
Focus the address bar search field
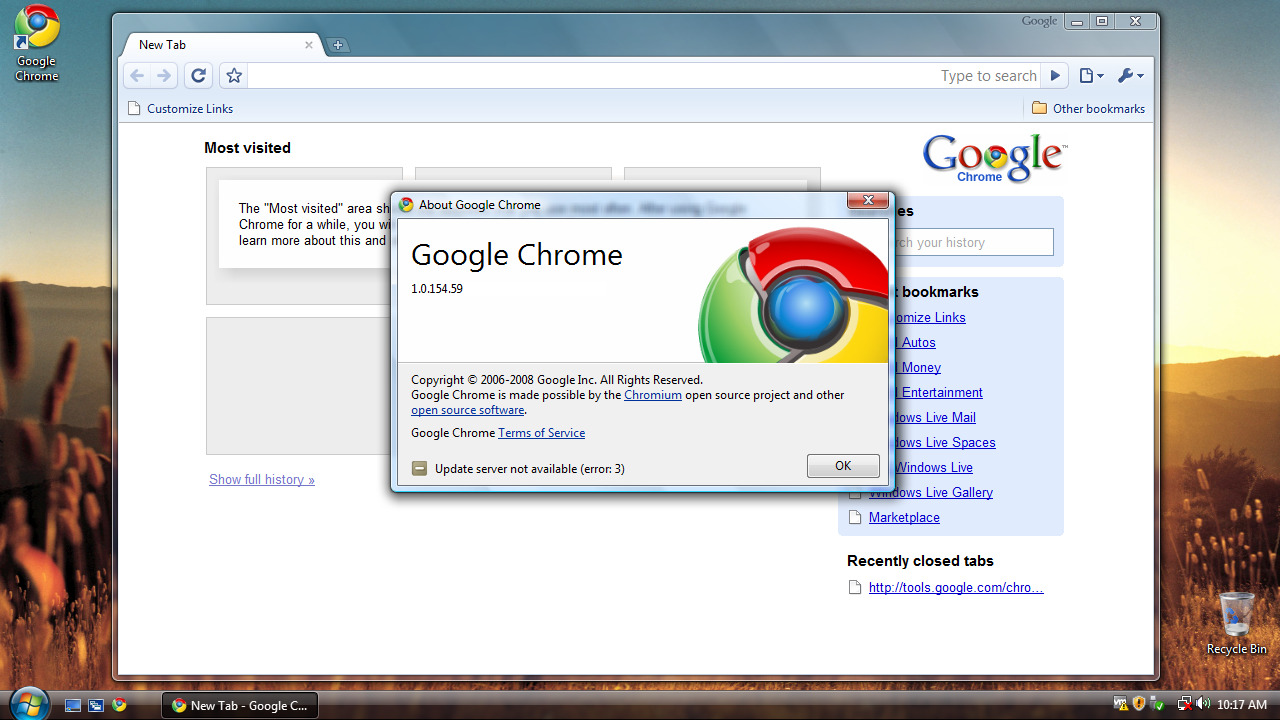pyautogui.click(x=643, y=76)
